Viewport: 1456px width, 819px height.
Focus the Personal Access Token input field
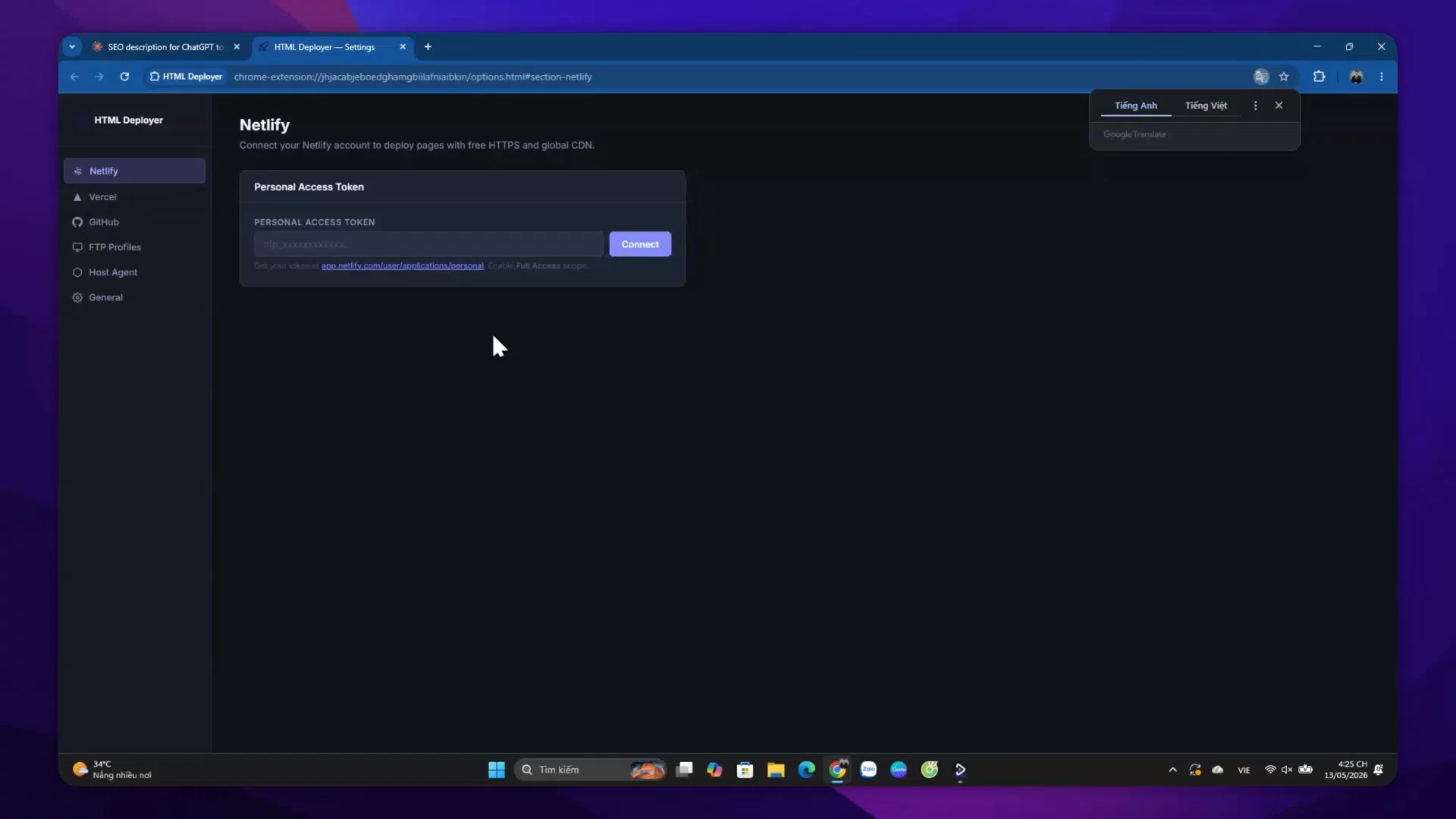tap(428, 244)
